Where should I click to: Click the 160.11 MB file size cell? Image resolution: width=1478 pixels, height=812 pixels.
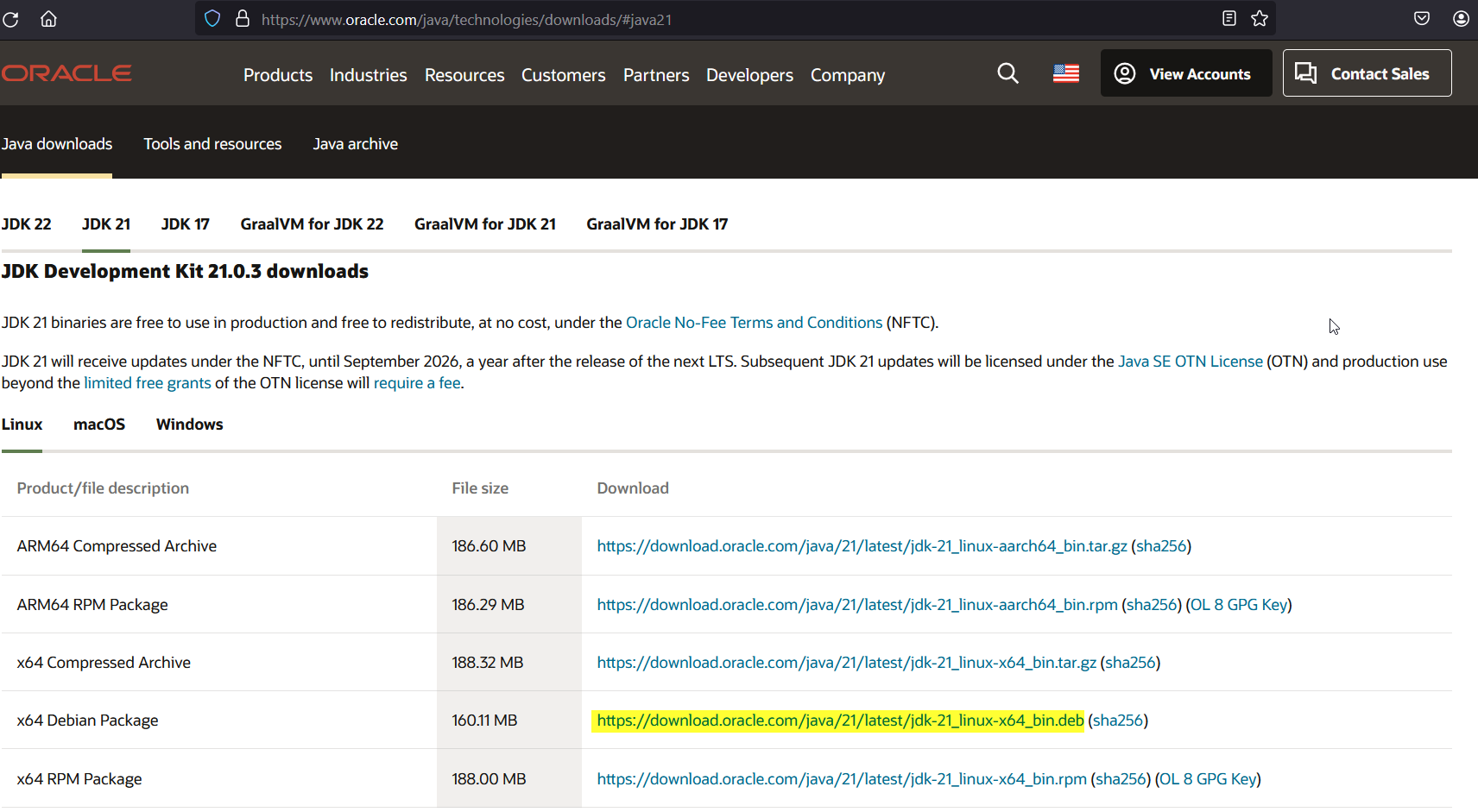[x=509, y=721]
